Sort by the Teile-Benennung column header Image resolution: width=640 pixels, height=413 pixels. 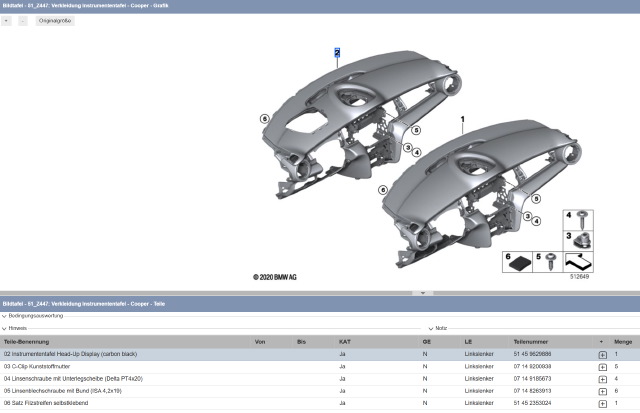pos(27,342)
